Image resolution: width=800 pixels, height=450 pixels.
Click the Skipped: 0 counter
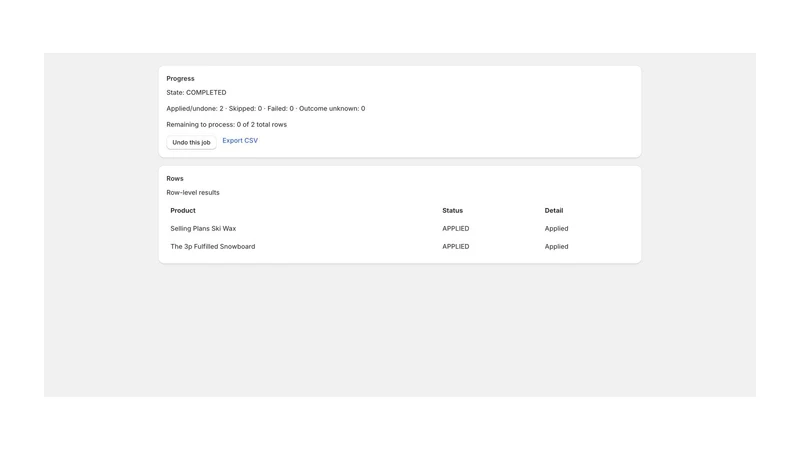(245, 109)
